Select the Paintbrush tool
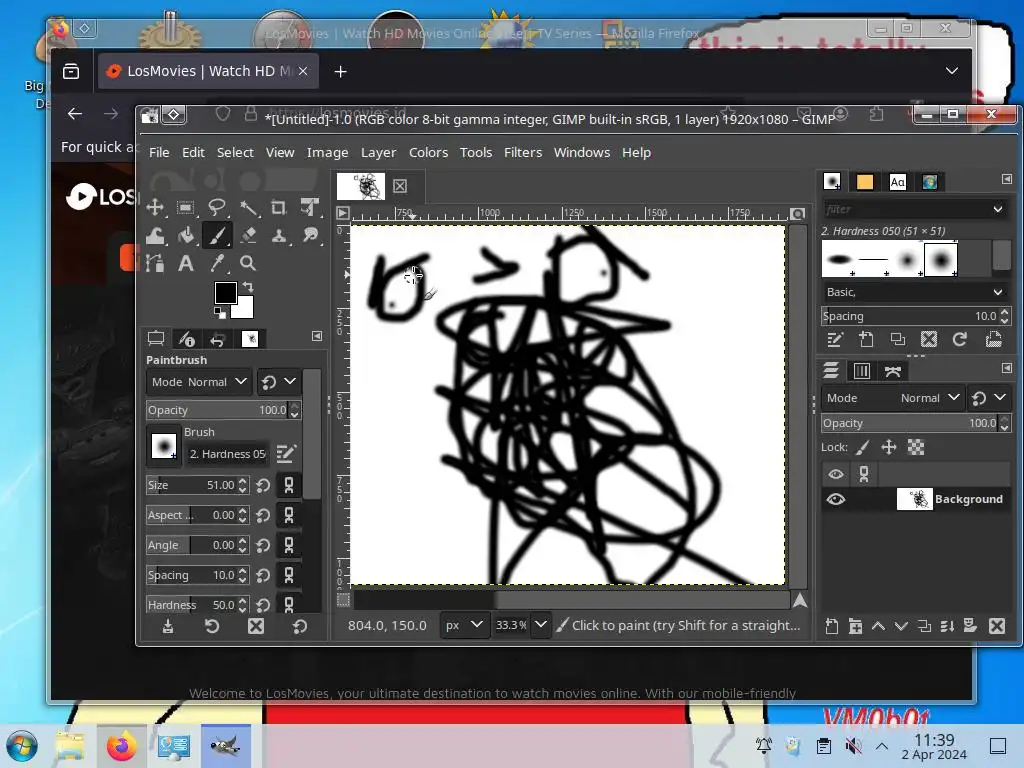 click(217, 236)
